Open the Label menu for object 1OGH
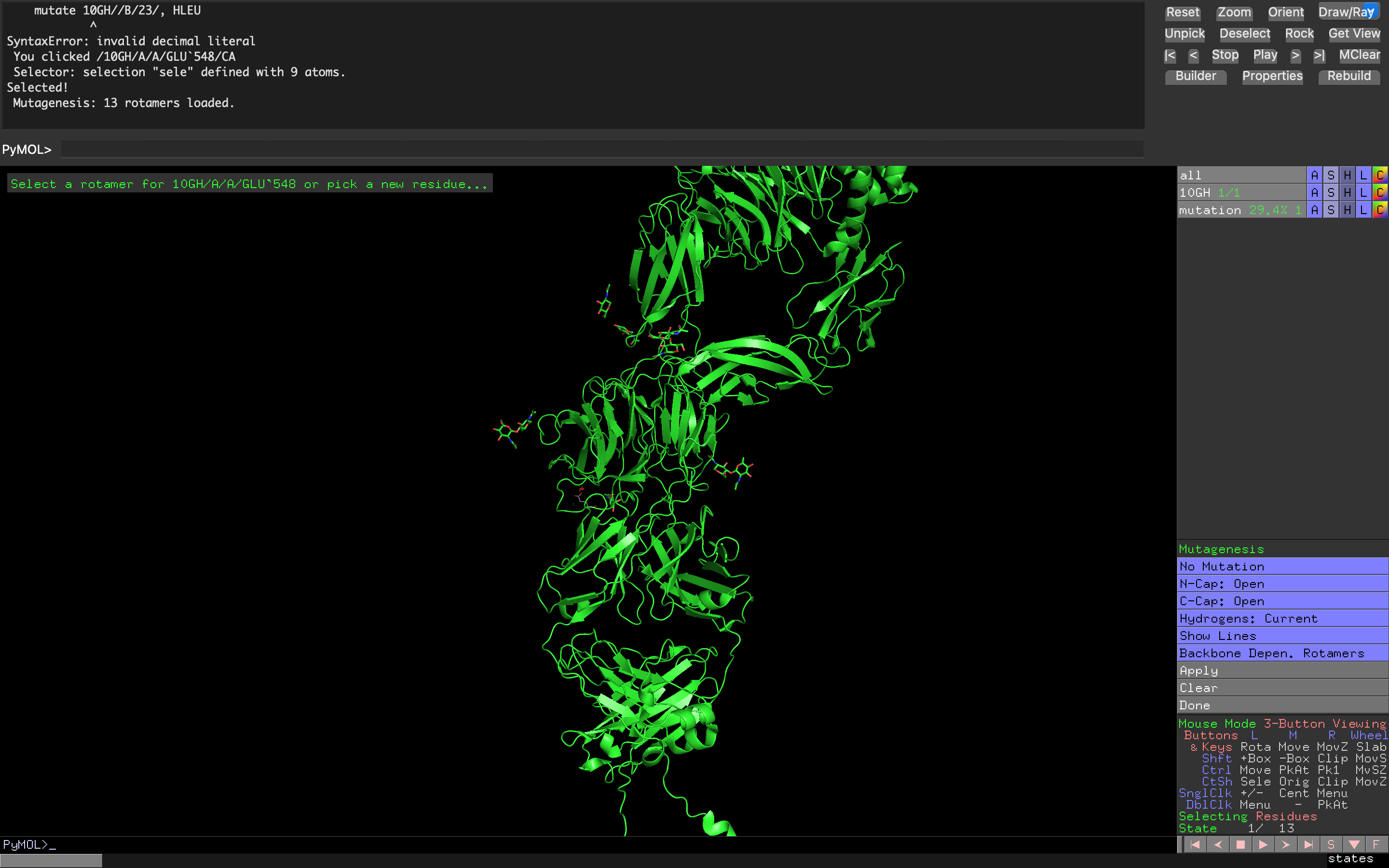1389x868 pixels. tap(1364, 193)
